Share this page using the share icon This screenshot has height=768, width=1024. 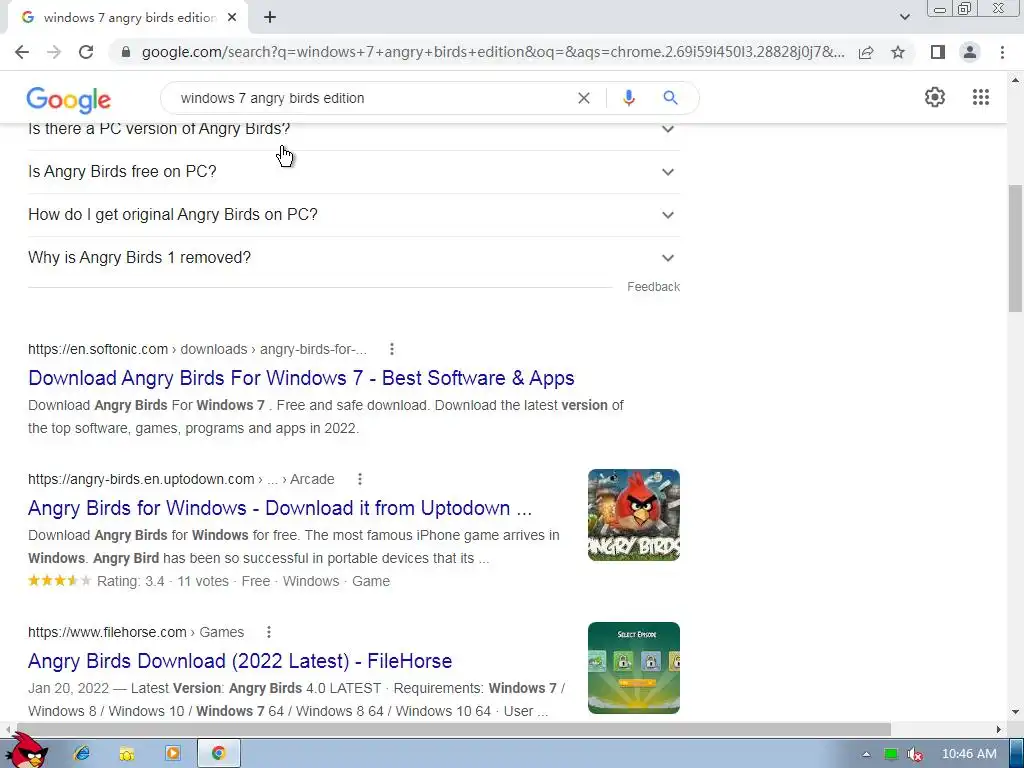tap(866, 52)
